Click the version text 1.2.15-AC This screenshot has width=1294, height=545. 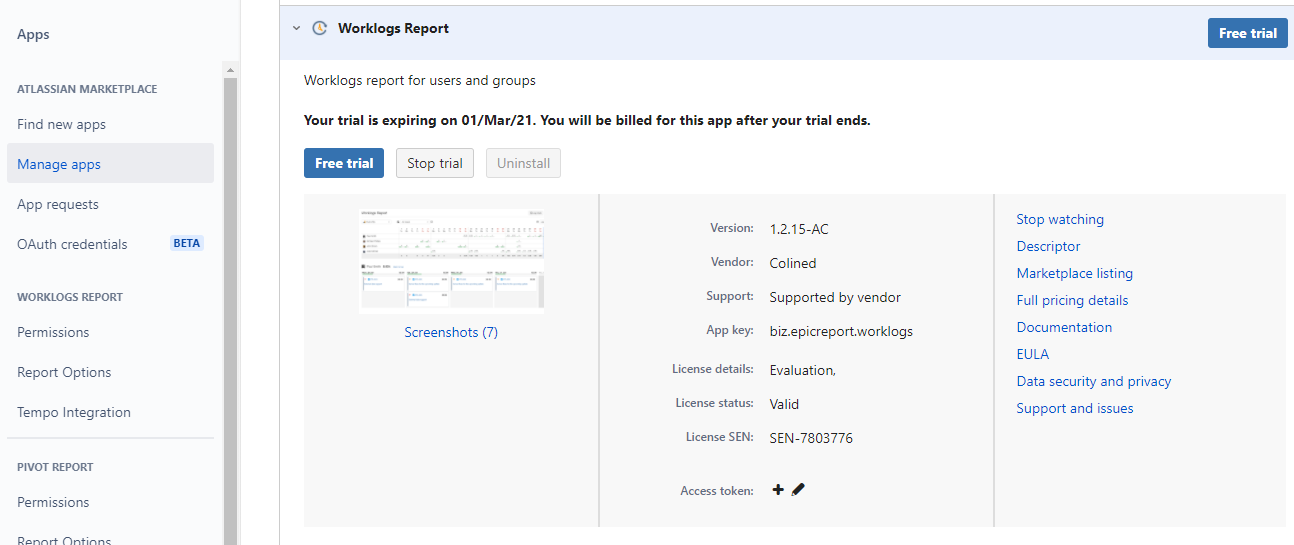(799, 229)
